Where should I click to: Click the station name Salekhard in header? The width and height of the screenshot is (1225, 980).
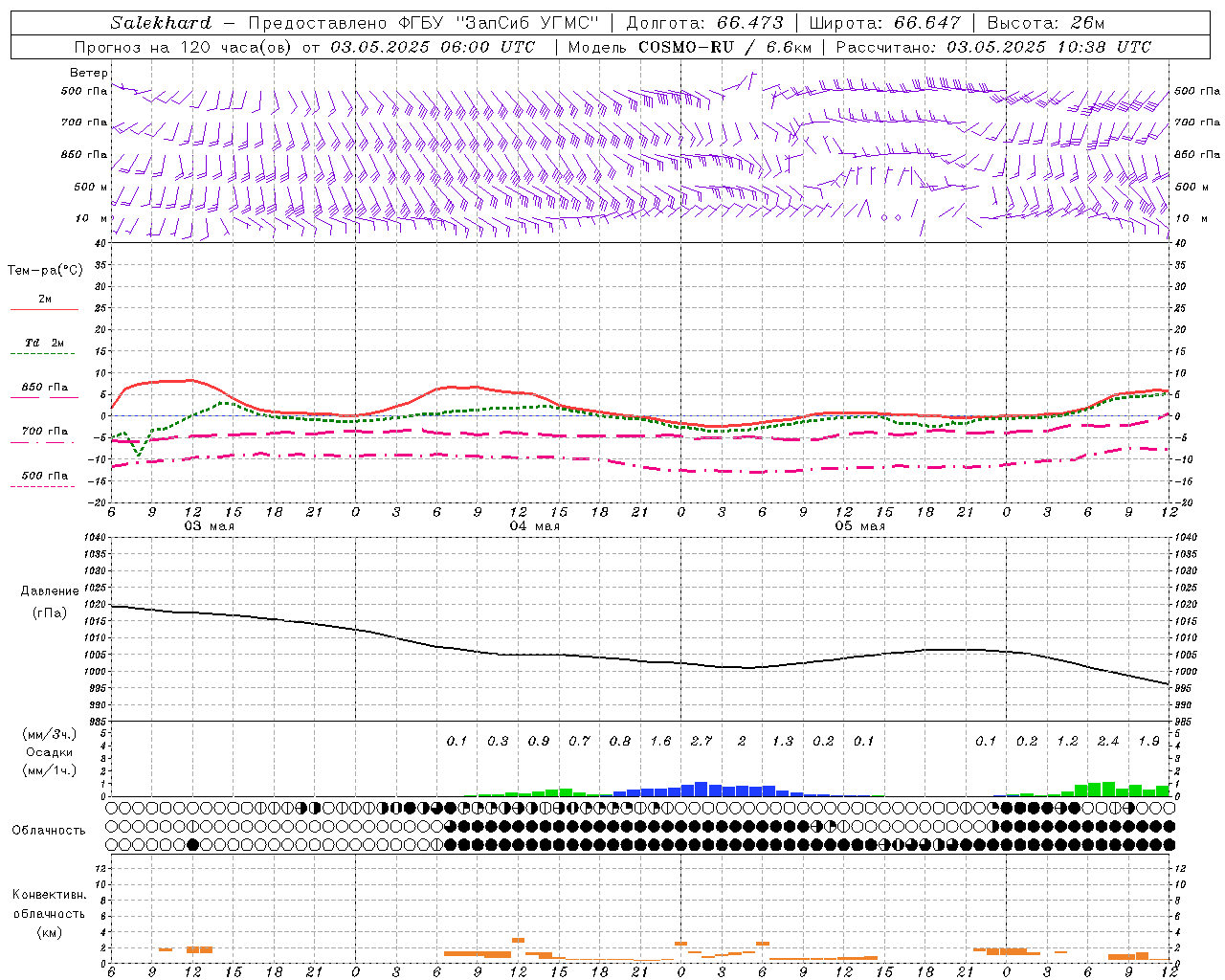click(161, 23)
